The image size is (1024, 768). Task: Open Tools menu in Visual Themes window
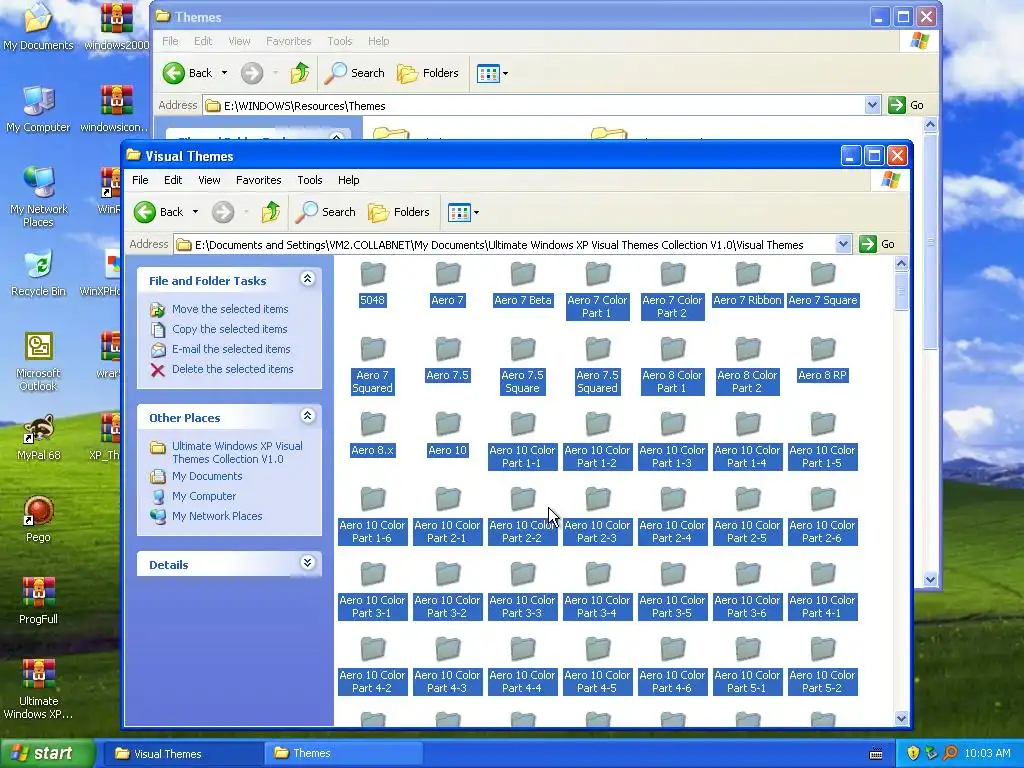click(310, 180)
